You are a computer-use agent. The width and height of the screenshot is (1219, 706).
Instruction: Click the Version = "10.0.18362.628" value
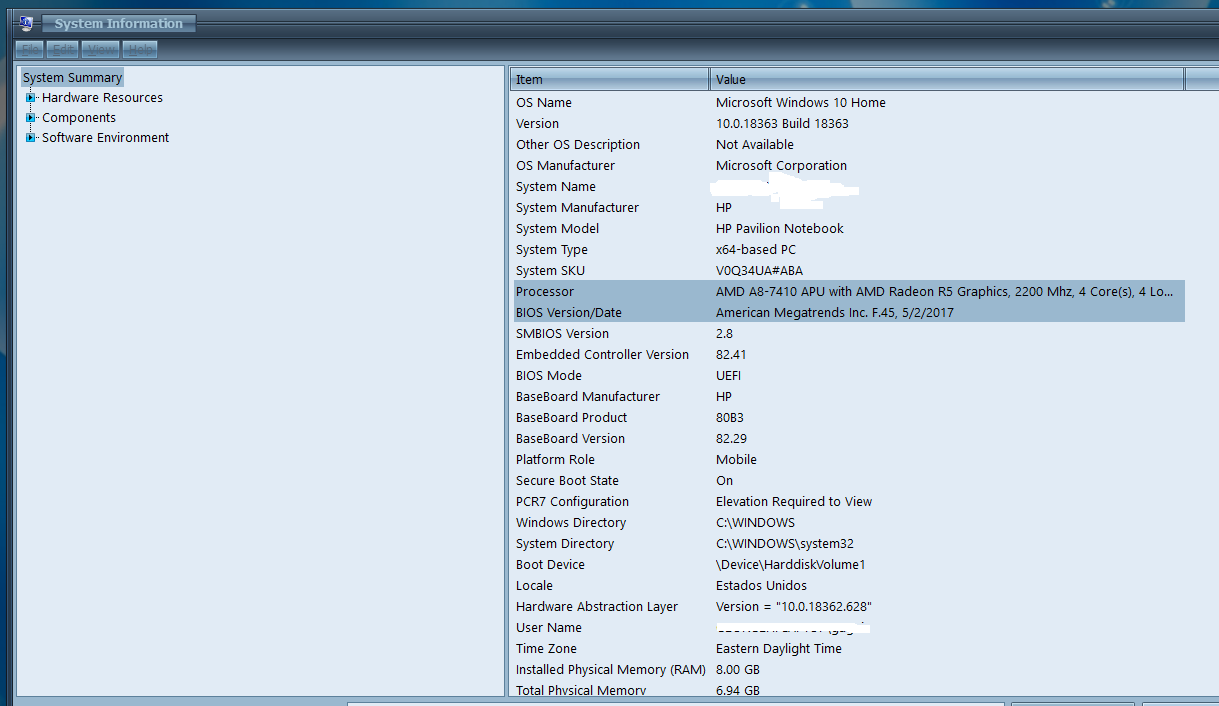(794, 607)
